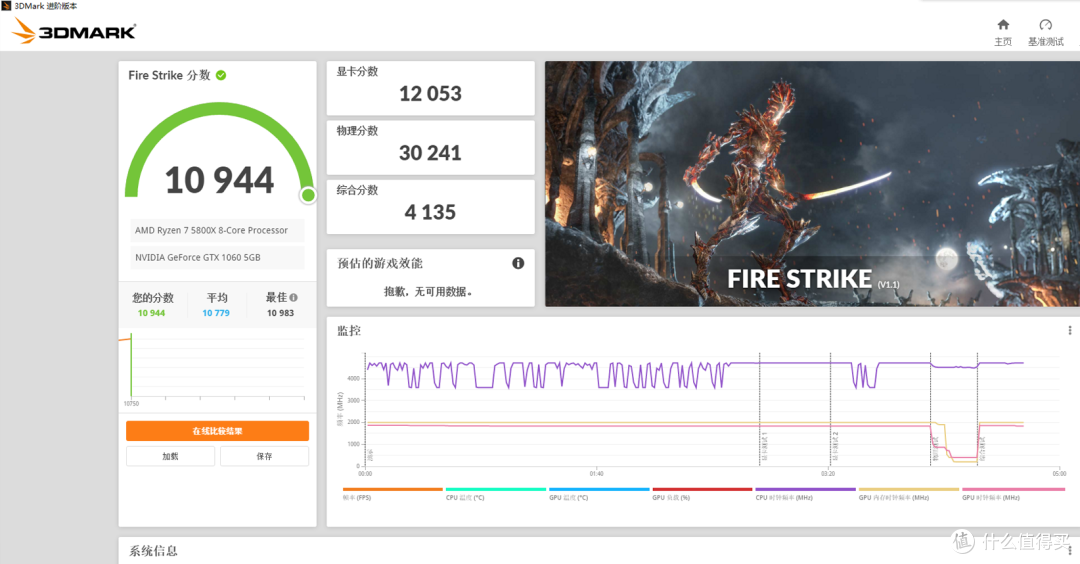Click the 系统信息 section heading
The image size is (1080, 564).
(153, 550)
